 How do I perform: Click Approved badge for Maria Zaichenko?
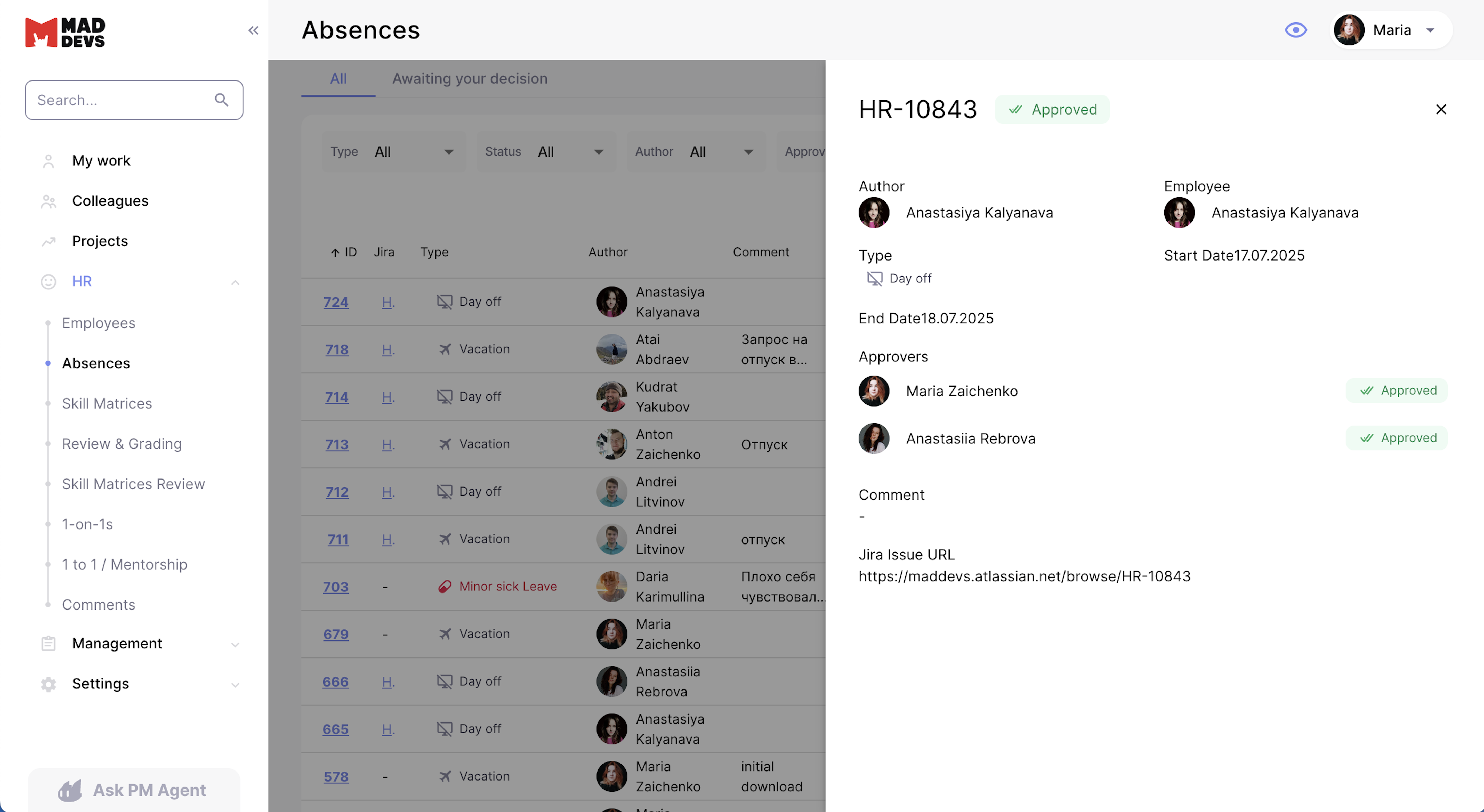[x=1397, y=391]
